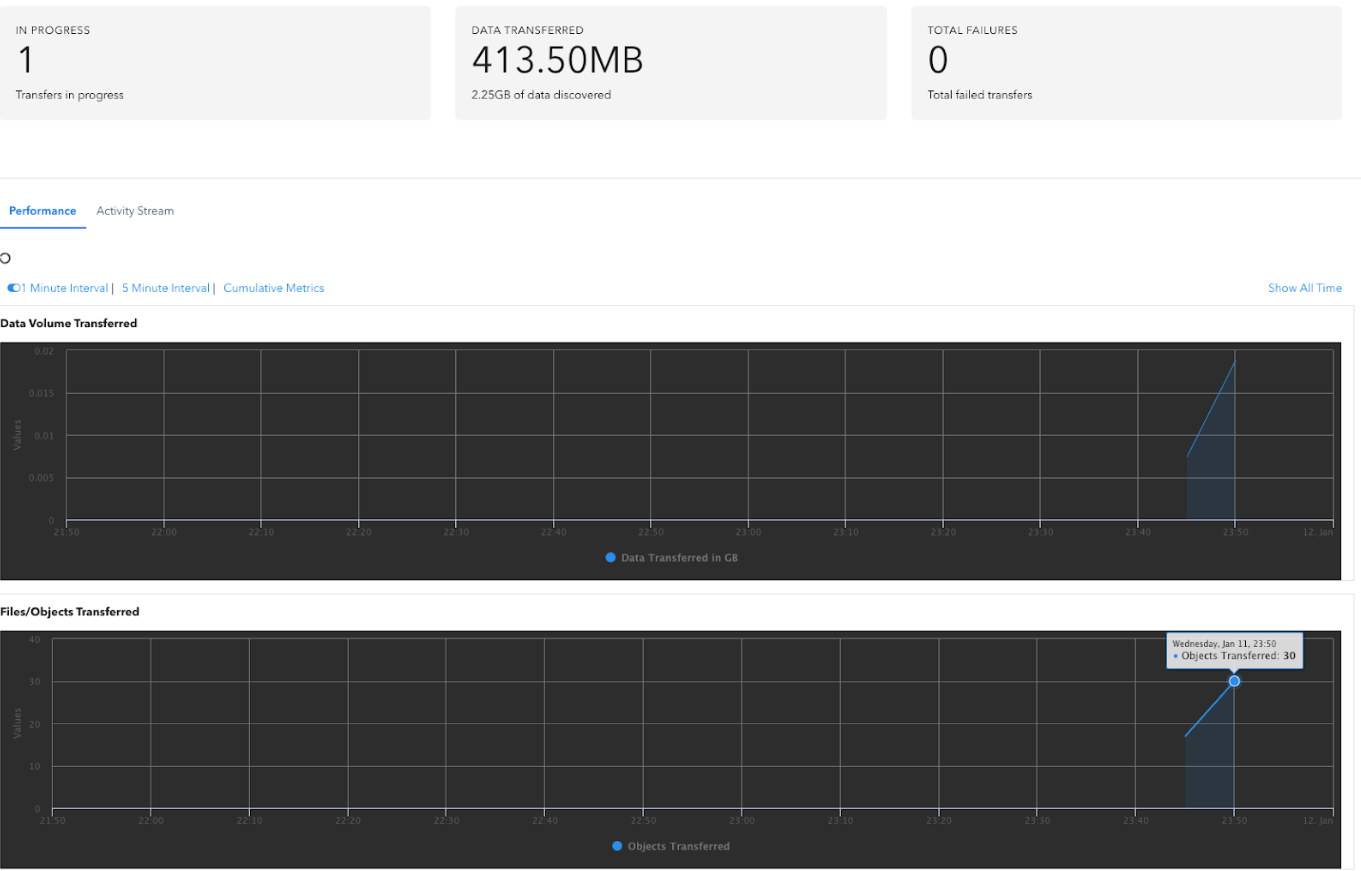The width and height of the screenshot is (1361, 871).
Task: Select the highlighted data point on Objects chart
Action: (1234, 681)
